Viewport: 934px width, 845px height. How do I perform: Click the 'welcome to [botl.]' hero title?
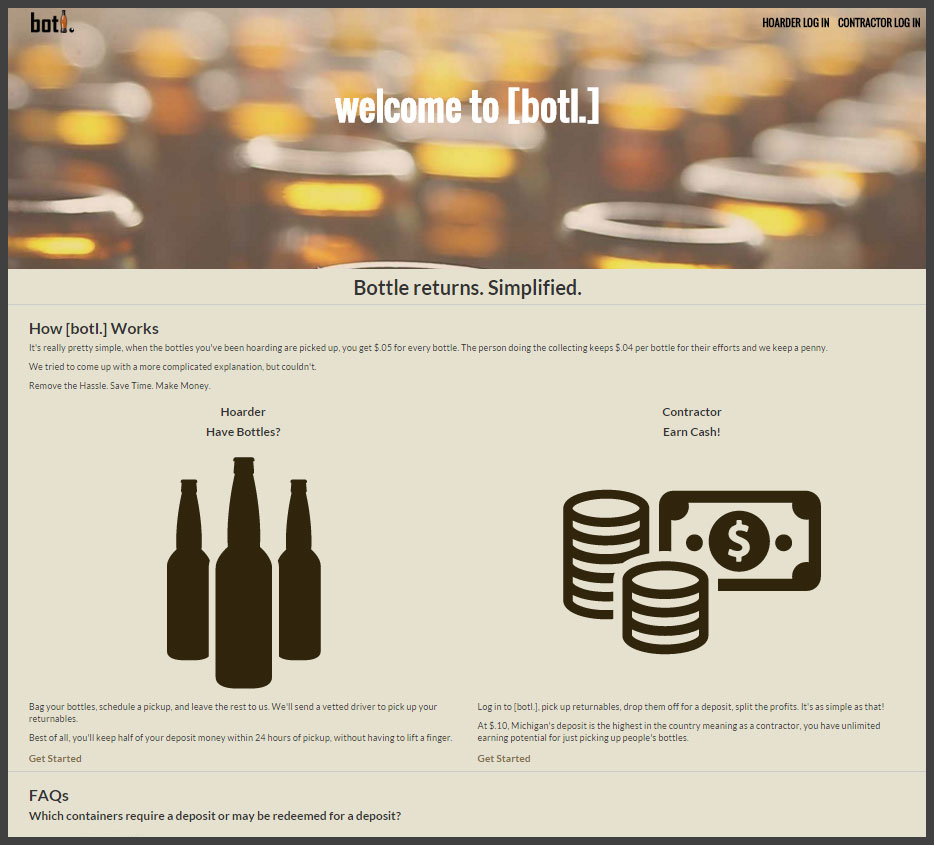pyautogui.click(x=467, y=107)
